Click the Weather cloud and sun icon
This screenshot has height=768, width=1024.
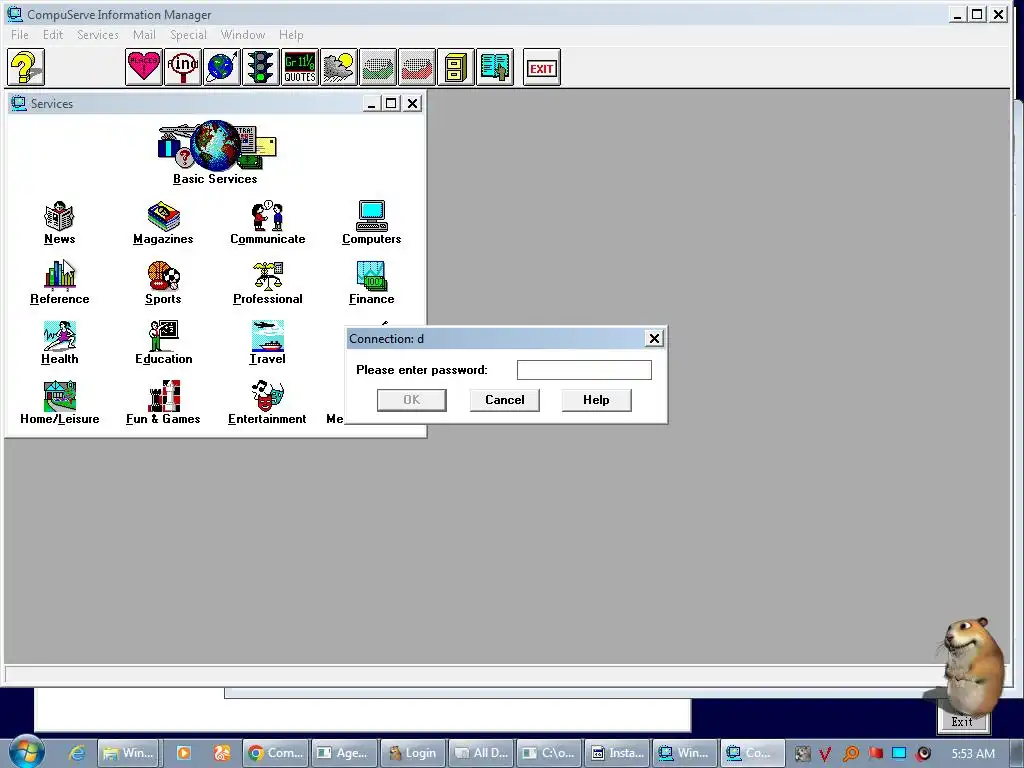pos(339,67)
